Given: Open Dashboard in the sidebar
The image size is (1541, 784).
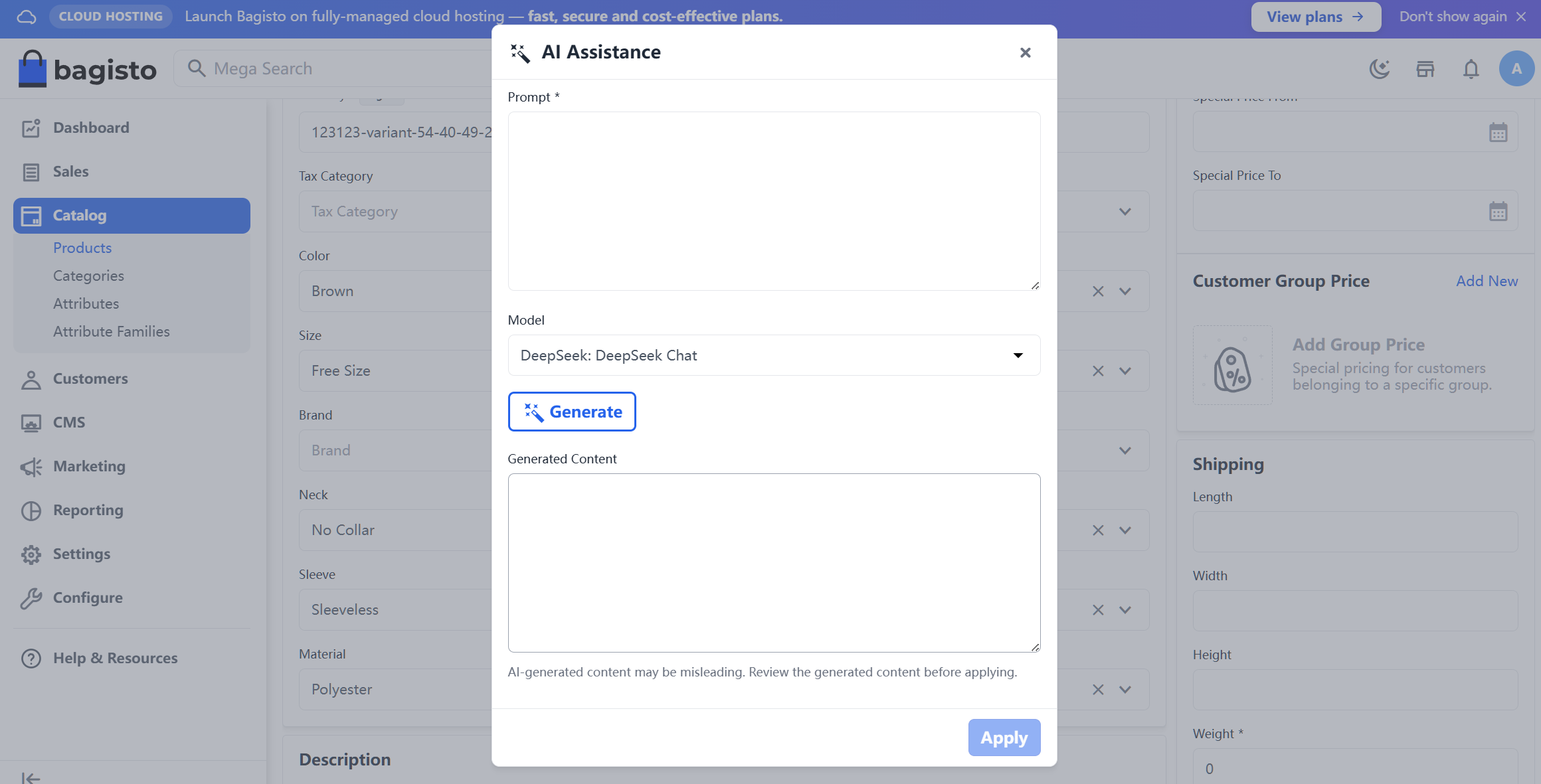Looking at the screenshot, I should click(132, 127).
